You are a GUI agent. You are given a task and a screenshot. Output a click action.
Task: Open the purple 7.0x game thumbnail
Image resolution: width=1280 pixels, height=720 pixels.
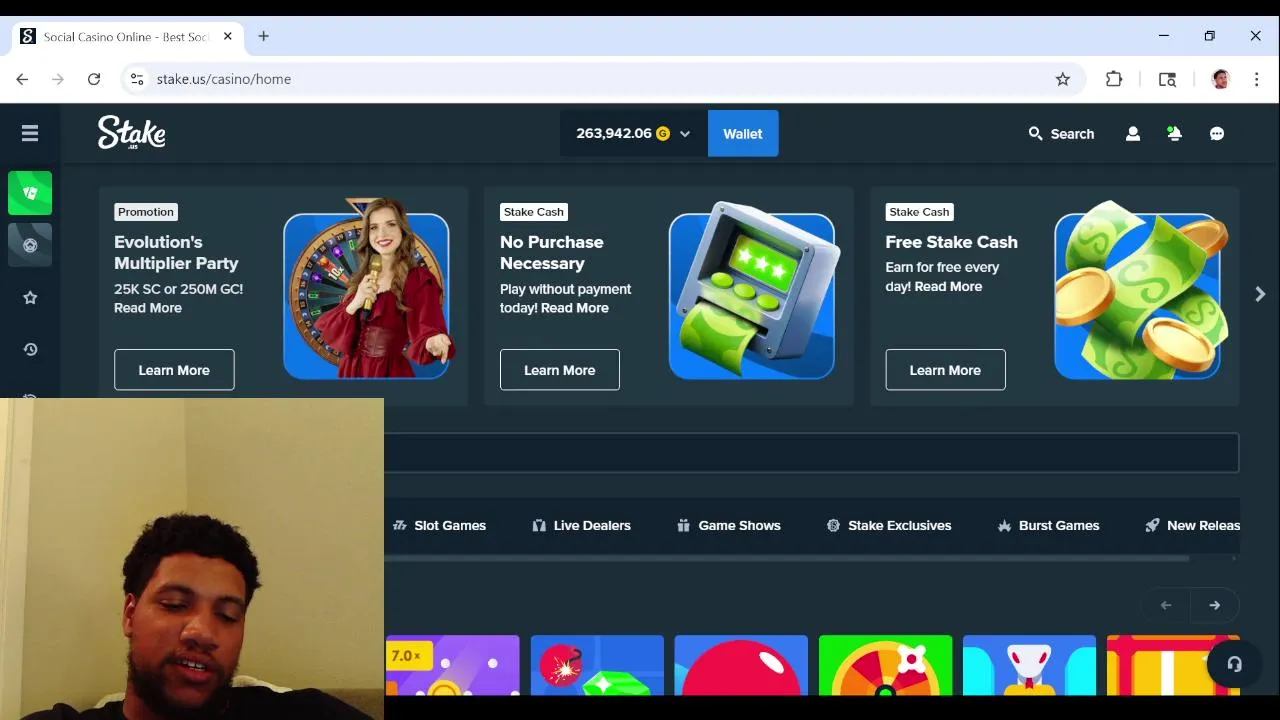coord(452,665)
